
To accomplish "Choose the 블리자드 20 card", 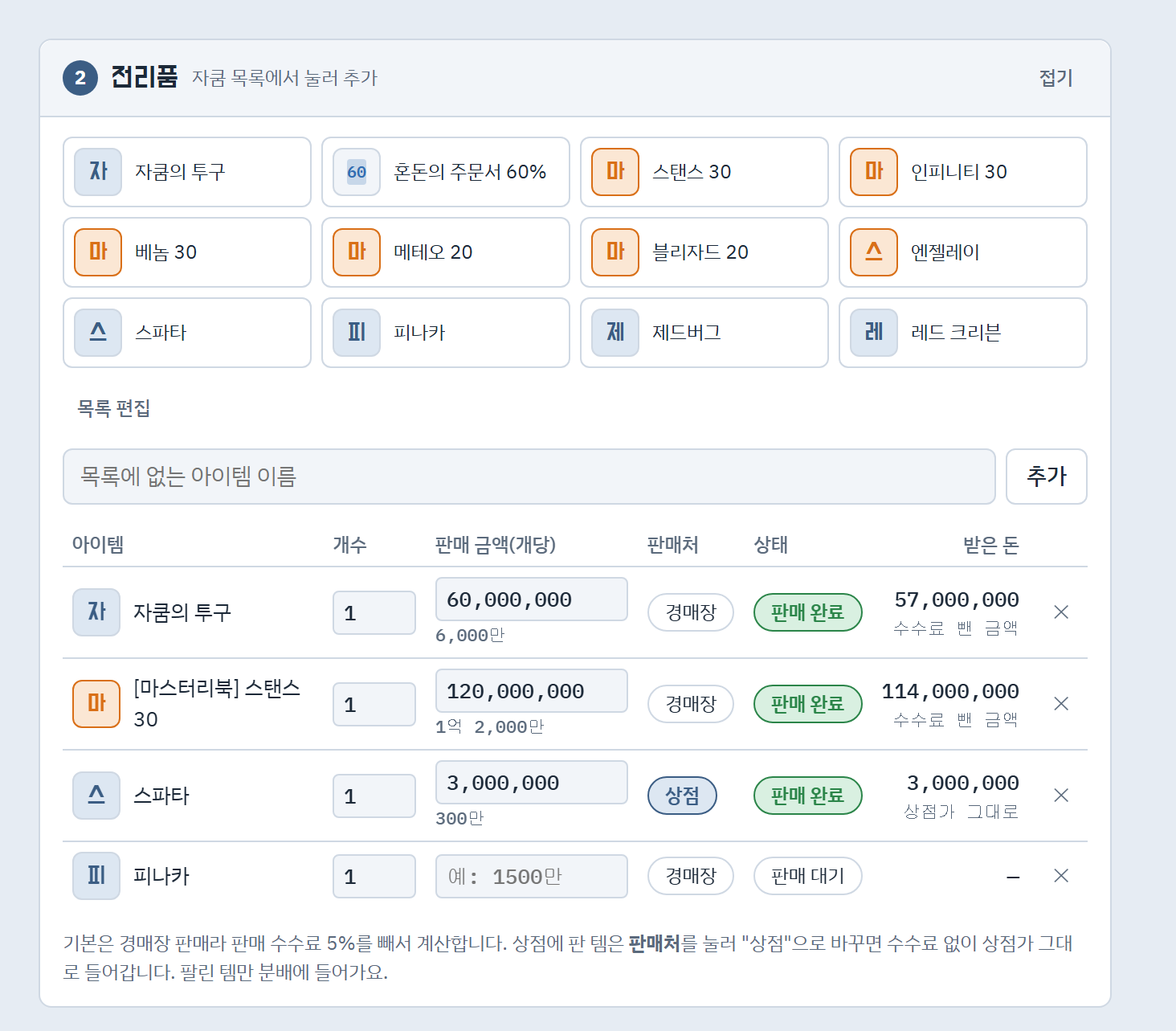I will 704,252.
